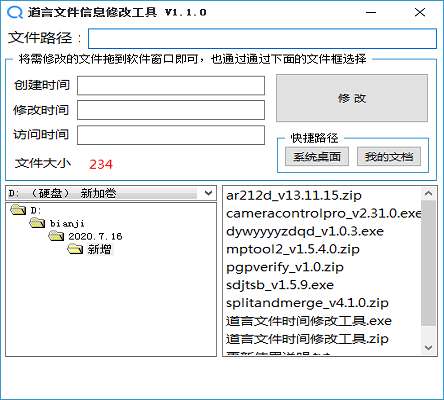Click the folder icon next to 新增
The image size is (444, 400).
click(x=75, y=249)
